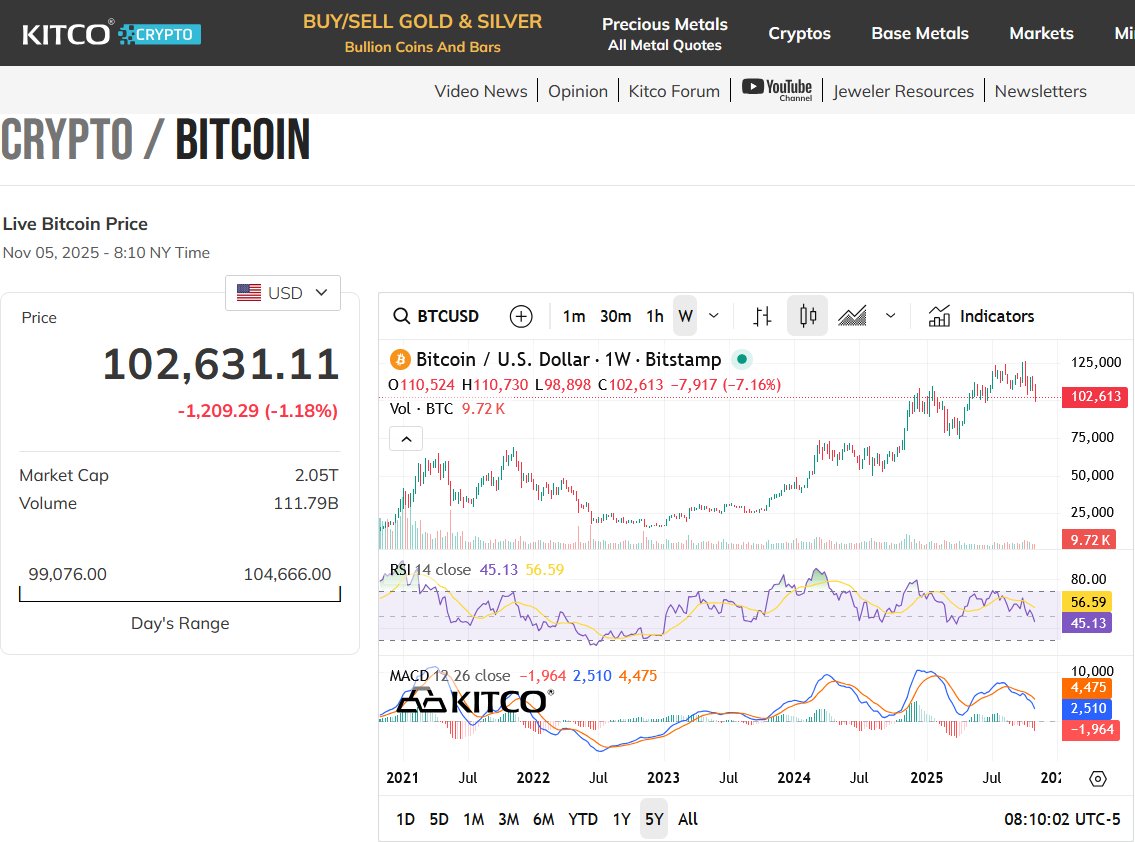This screenshot has width=1135, height=842.
Task: Set chart range to 5D
Action: [x=439, y=819]
